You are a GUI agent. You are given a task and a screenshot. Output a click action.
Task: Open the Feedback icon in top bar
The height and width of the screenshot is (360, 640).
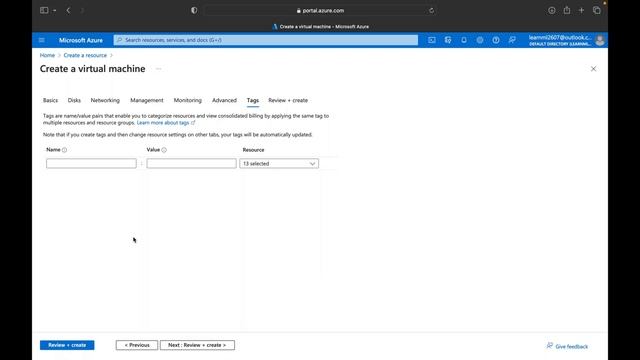(x=511, y=40)
